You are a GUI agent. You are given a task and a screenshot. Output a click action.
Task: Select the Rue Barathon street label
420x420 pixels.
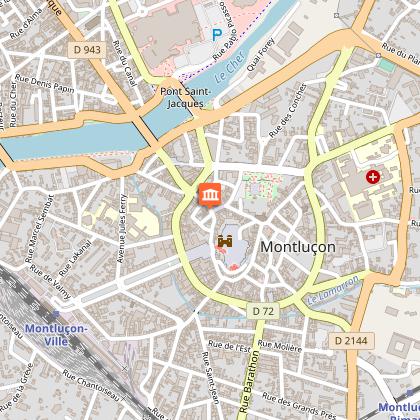[x=250, y=381]
